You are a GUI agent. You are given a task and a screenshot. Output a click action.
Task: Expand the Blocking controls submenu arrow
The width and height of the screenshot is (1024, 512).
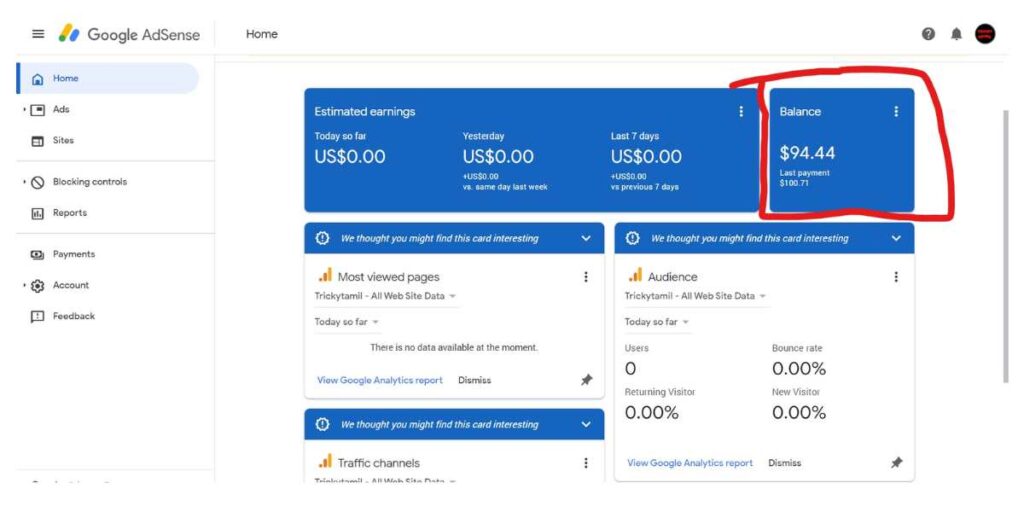click(24, 182)
